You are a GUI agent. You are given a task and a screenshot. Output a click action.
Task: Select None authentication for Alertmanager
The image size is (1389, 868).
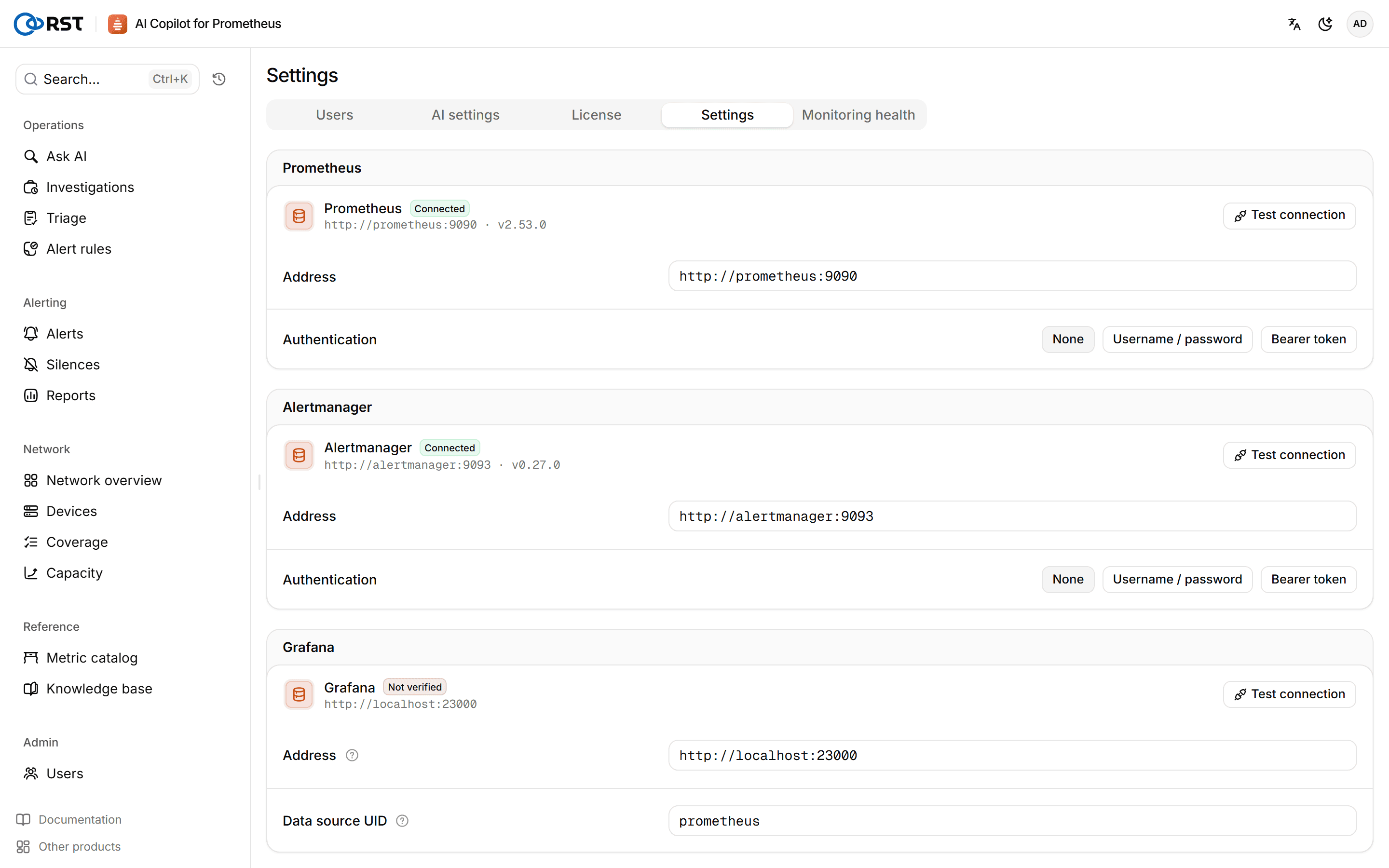[x=1068, y=579]
